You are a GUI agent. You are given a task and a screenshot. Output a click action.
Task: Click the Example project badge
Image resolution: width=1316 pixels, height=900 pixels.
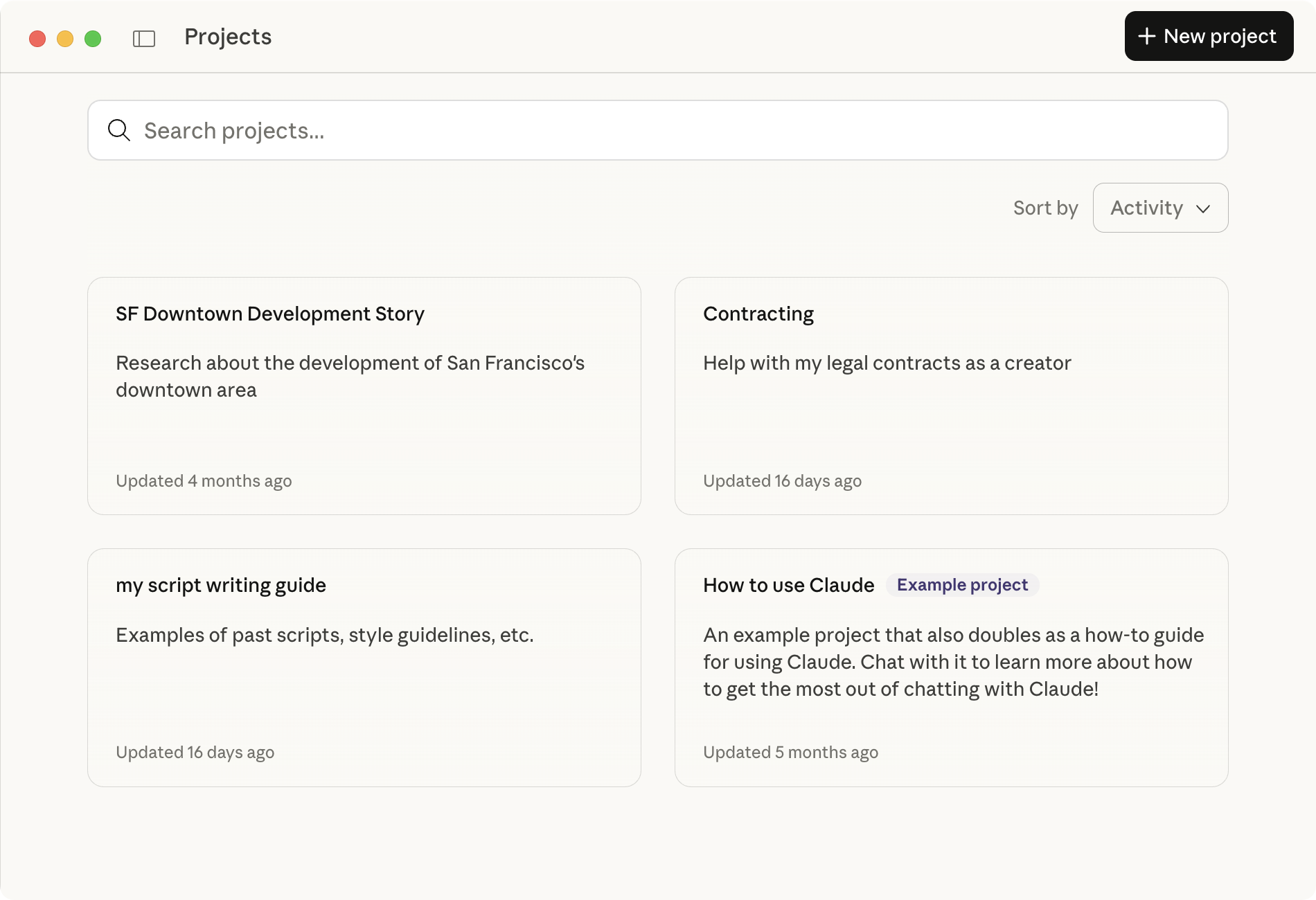click(962, 585)
